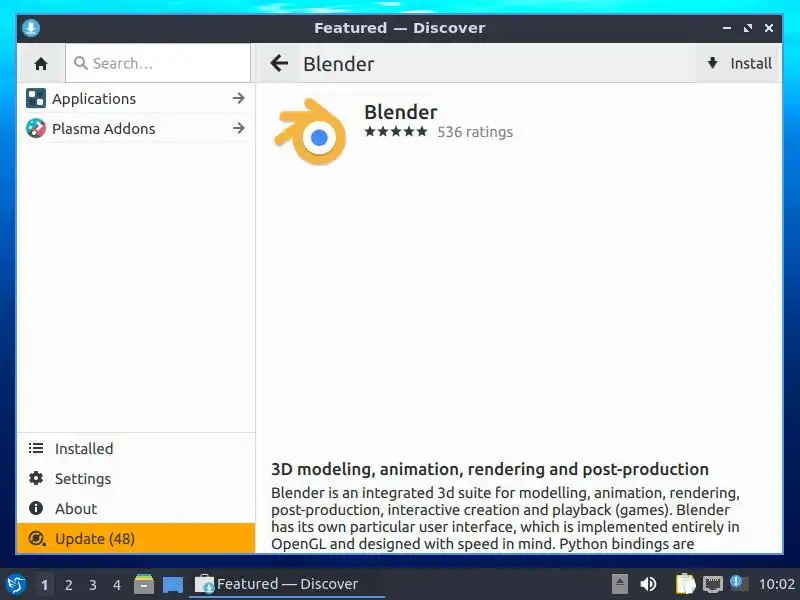This screenshot has height=600, width=800.
Task: Install Blender with the Install button
Action: [x=739, y=63]
